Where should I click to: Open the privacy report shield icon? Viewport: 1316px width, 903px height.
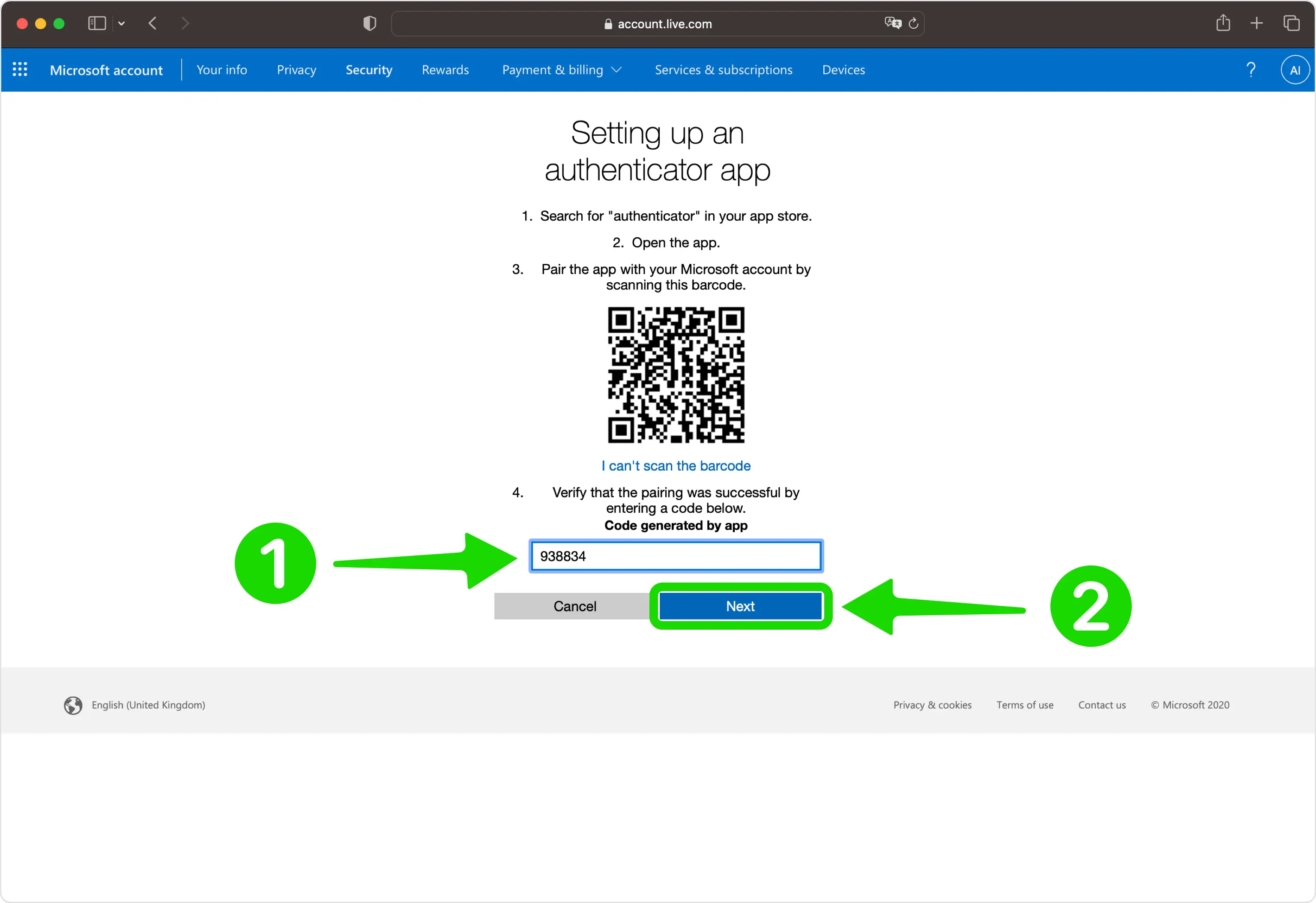tap(370, 23)
